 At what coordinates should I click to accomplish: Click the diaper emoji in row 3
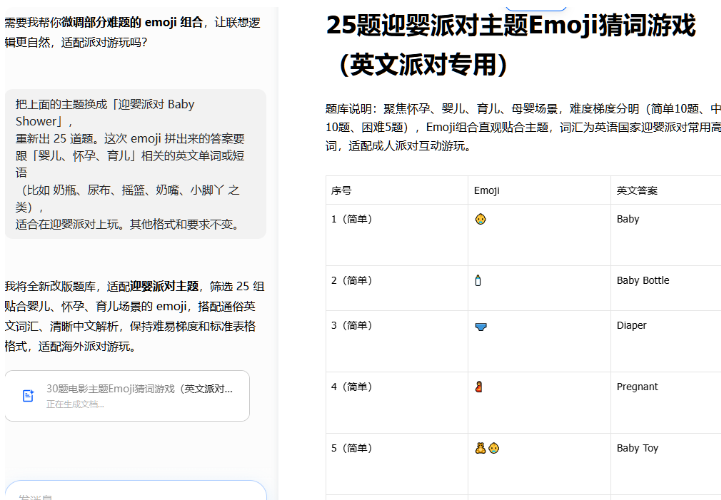[481, 327]
